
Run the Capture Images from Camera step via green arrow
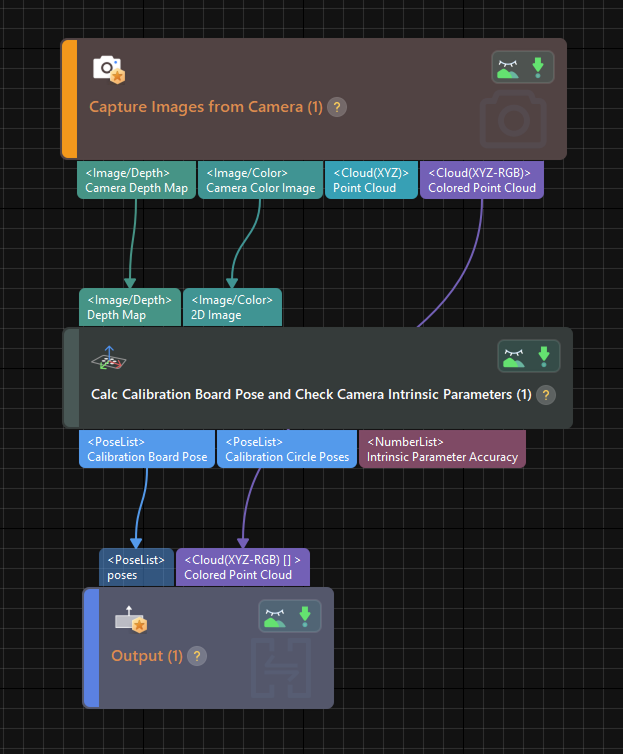pyautogui.click(x=538, y=68)
